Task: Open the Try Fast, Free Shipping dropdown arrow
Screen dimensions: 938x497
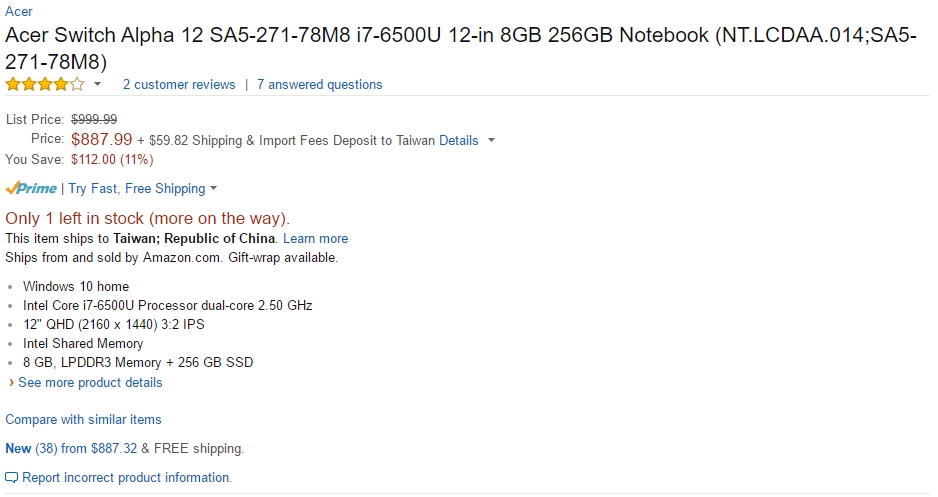Action: 214,189
